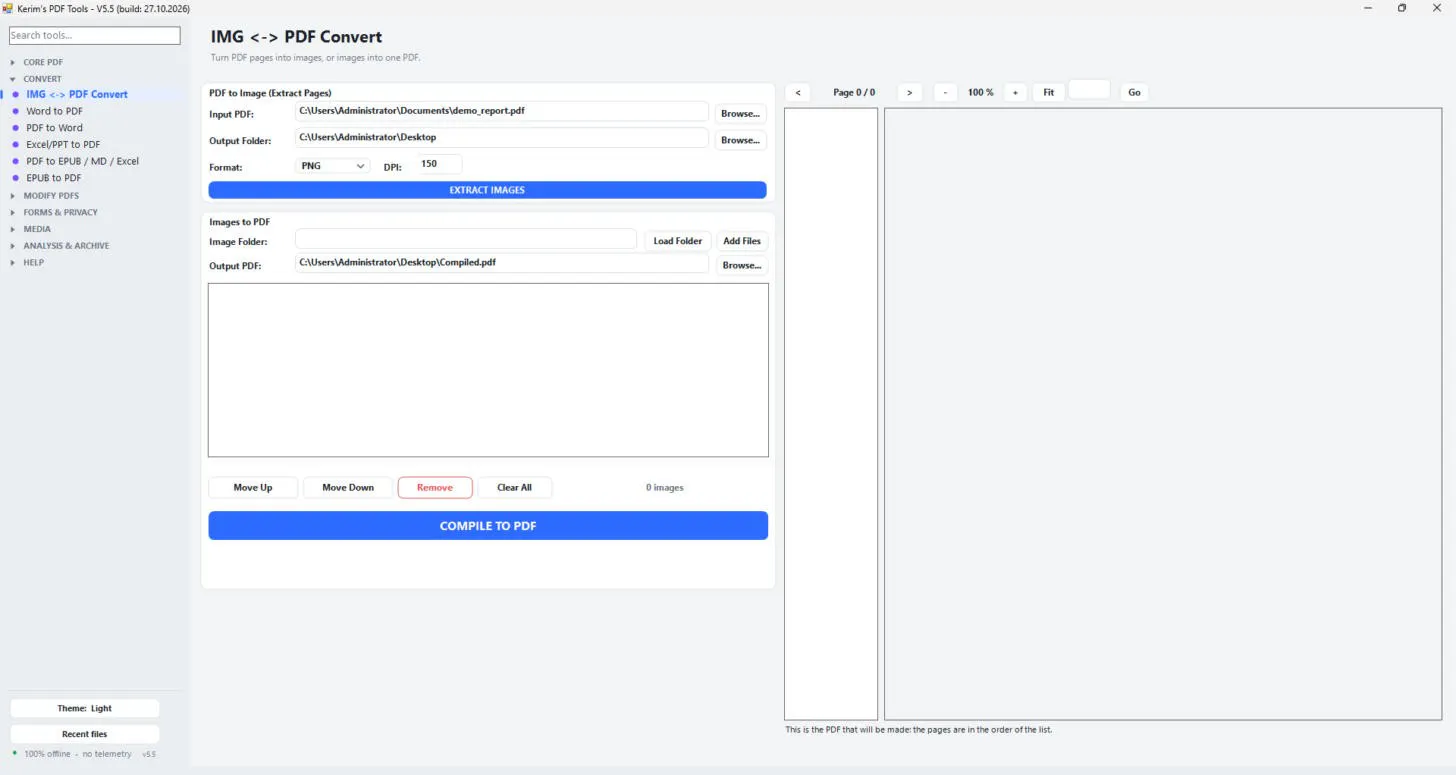
Task: Expand the CORE PDF category
Action: (x=42, y=62)
